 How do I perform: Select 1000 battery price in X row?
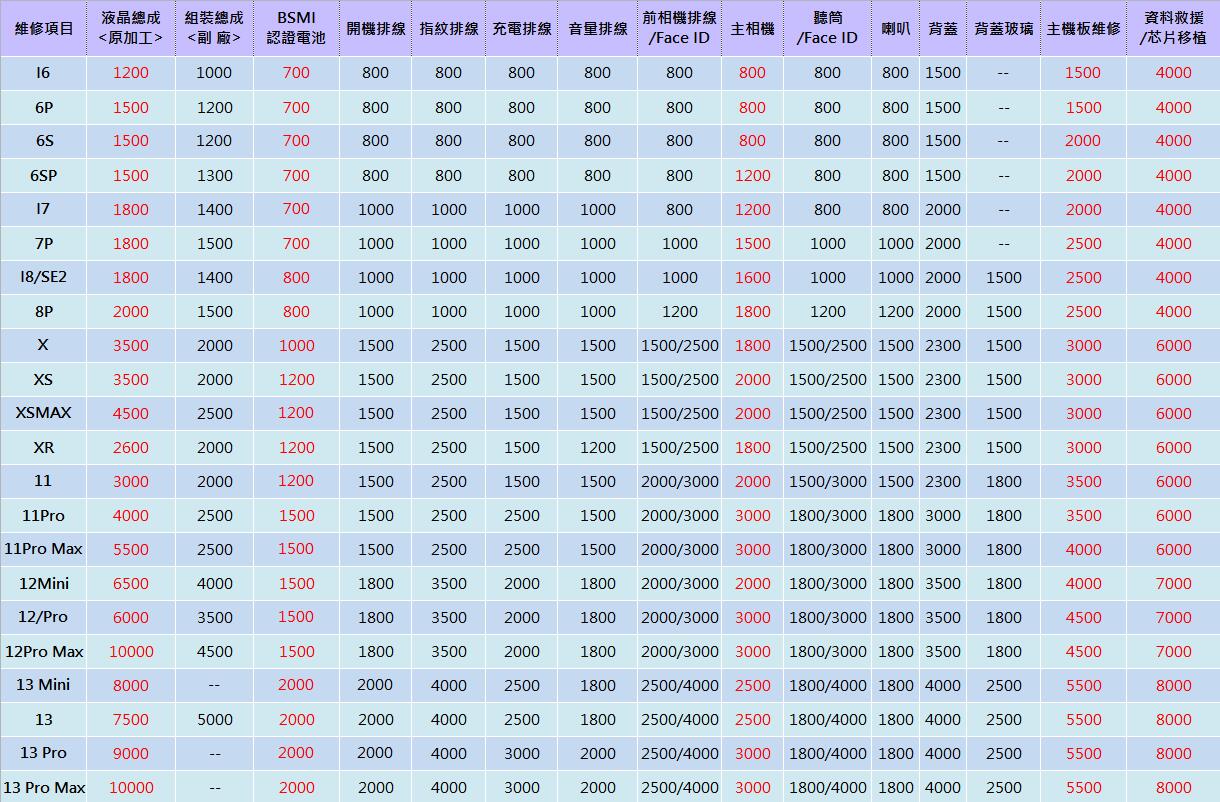point(296,346)
